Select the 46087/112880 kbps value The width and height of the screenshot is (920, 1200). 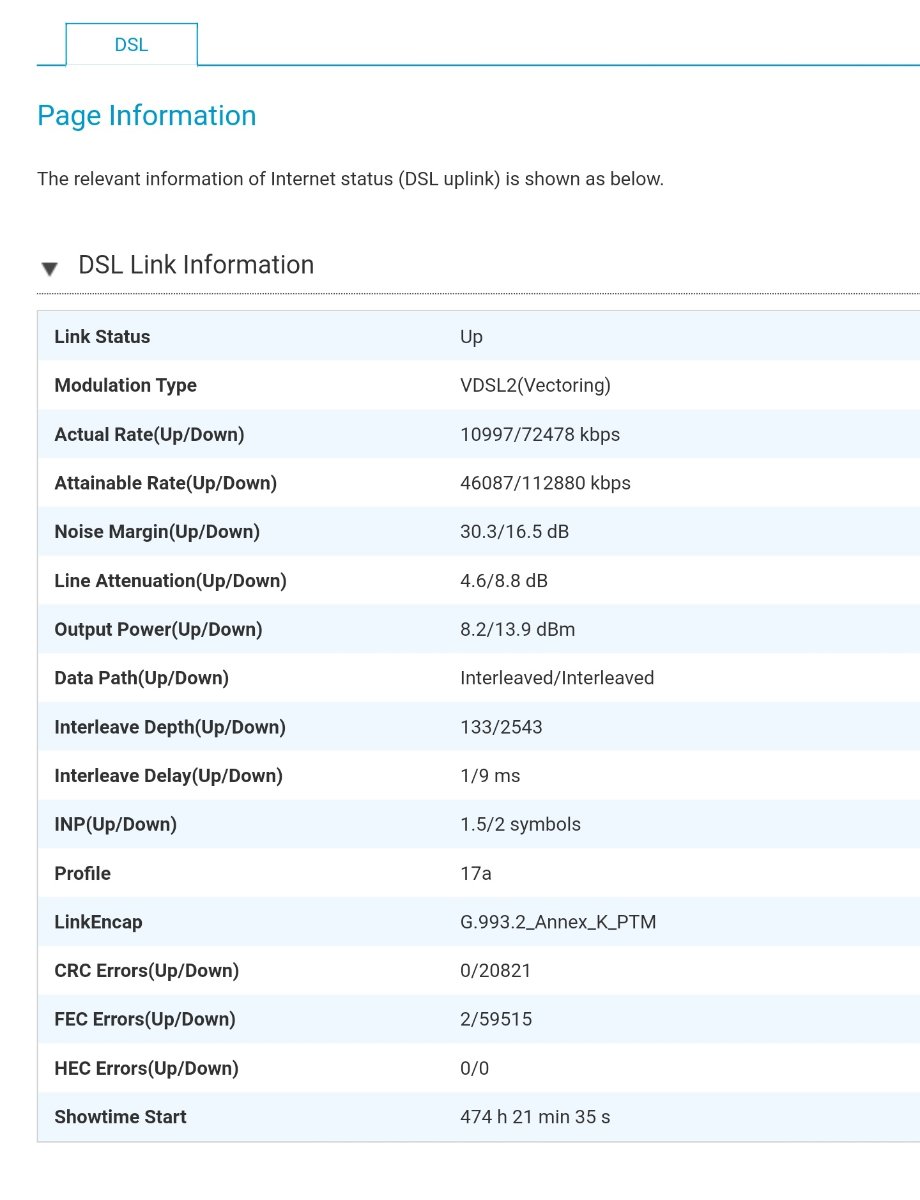pos(545,484)
